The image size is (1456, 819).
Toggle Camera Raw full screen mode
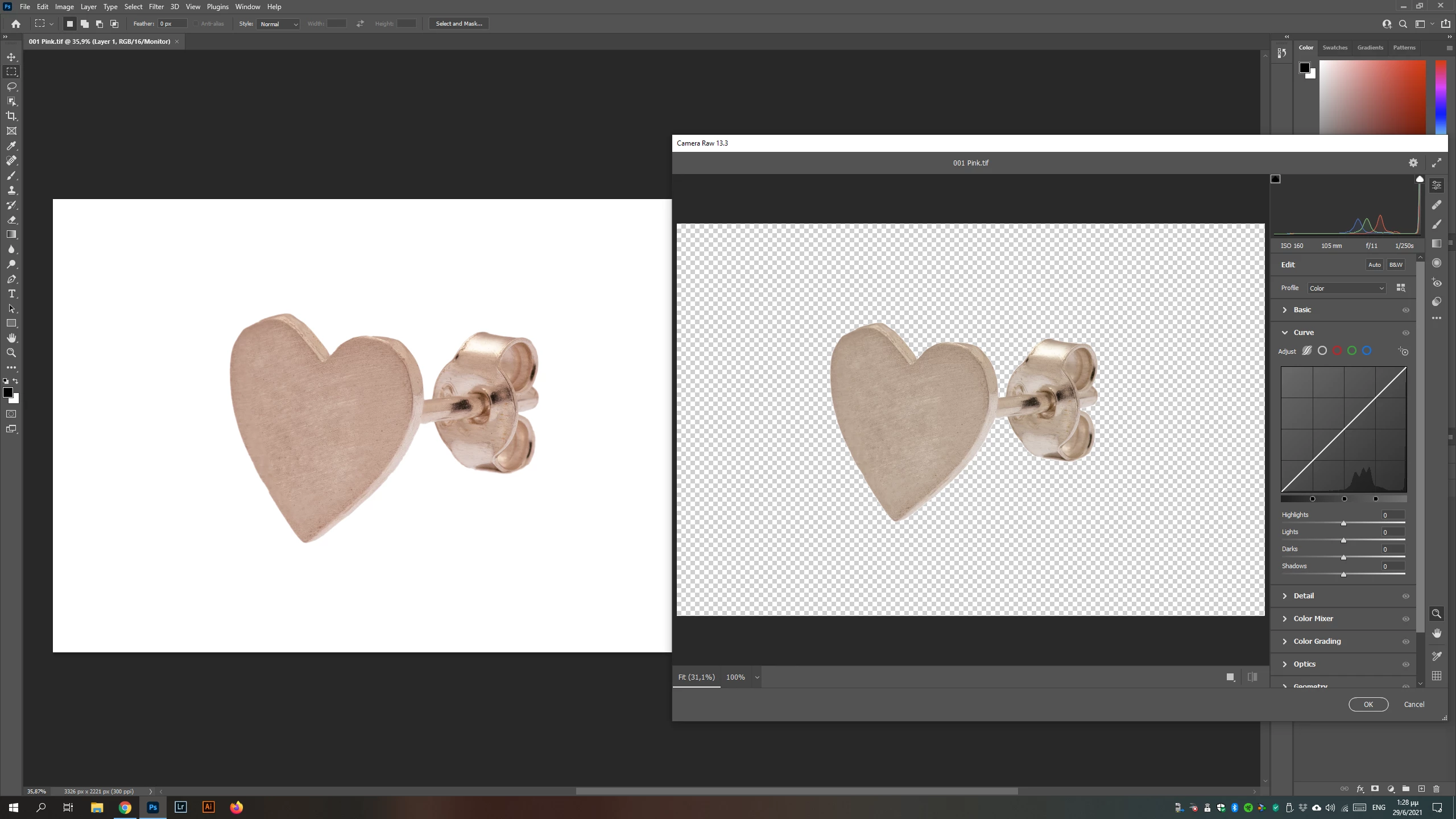(1437, 163)
